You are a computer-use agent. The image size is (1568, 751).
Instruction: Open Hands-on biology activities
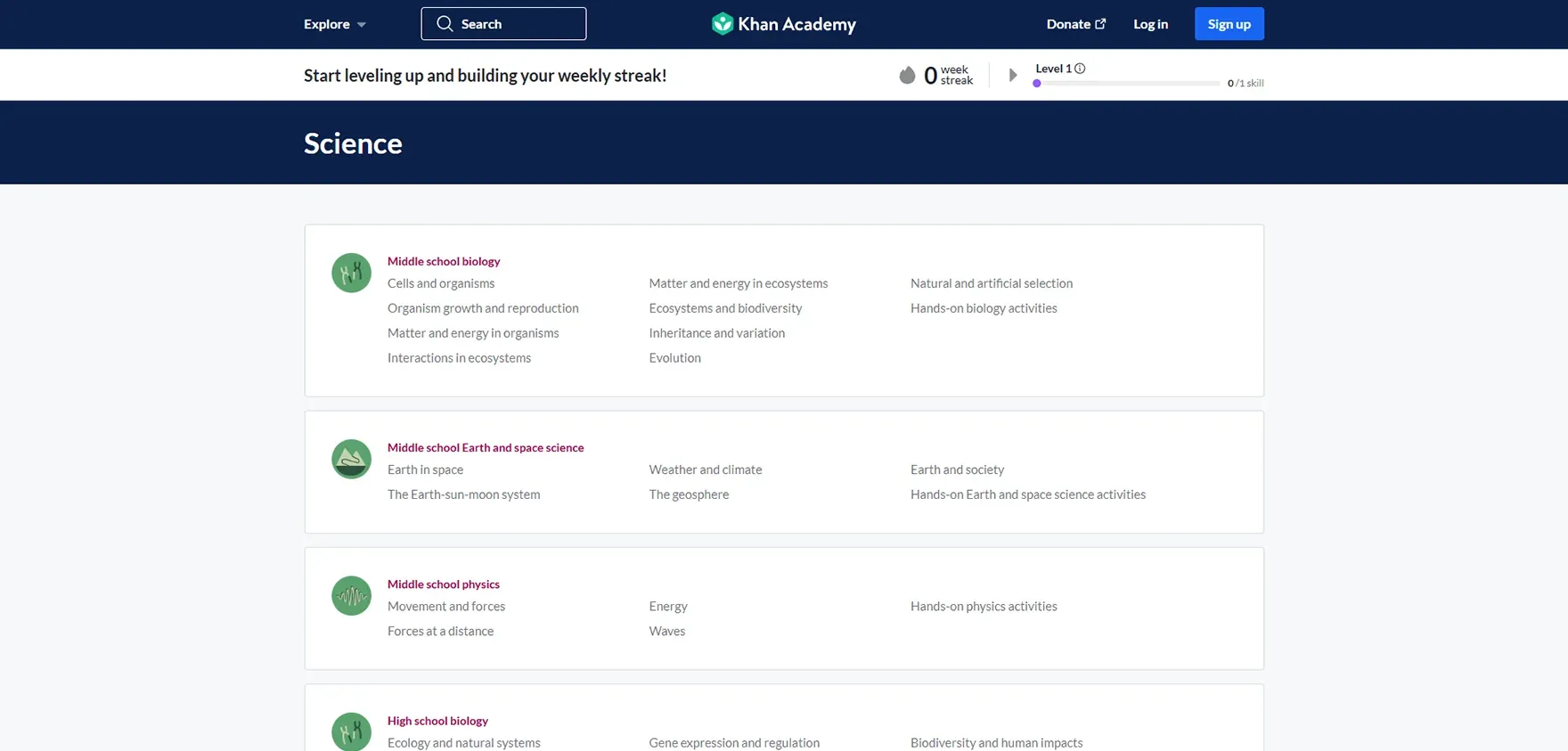click(x=984, y=308)
